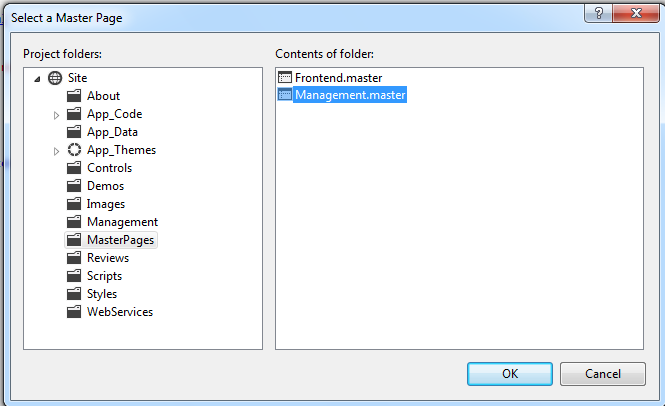This screenshot has width=665, height=406.
Task: Expand the App_Code folder
Action: coord(57,115)
